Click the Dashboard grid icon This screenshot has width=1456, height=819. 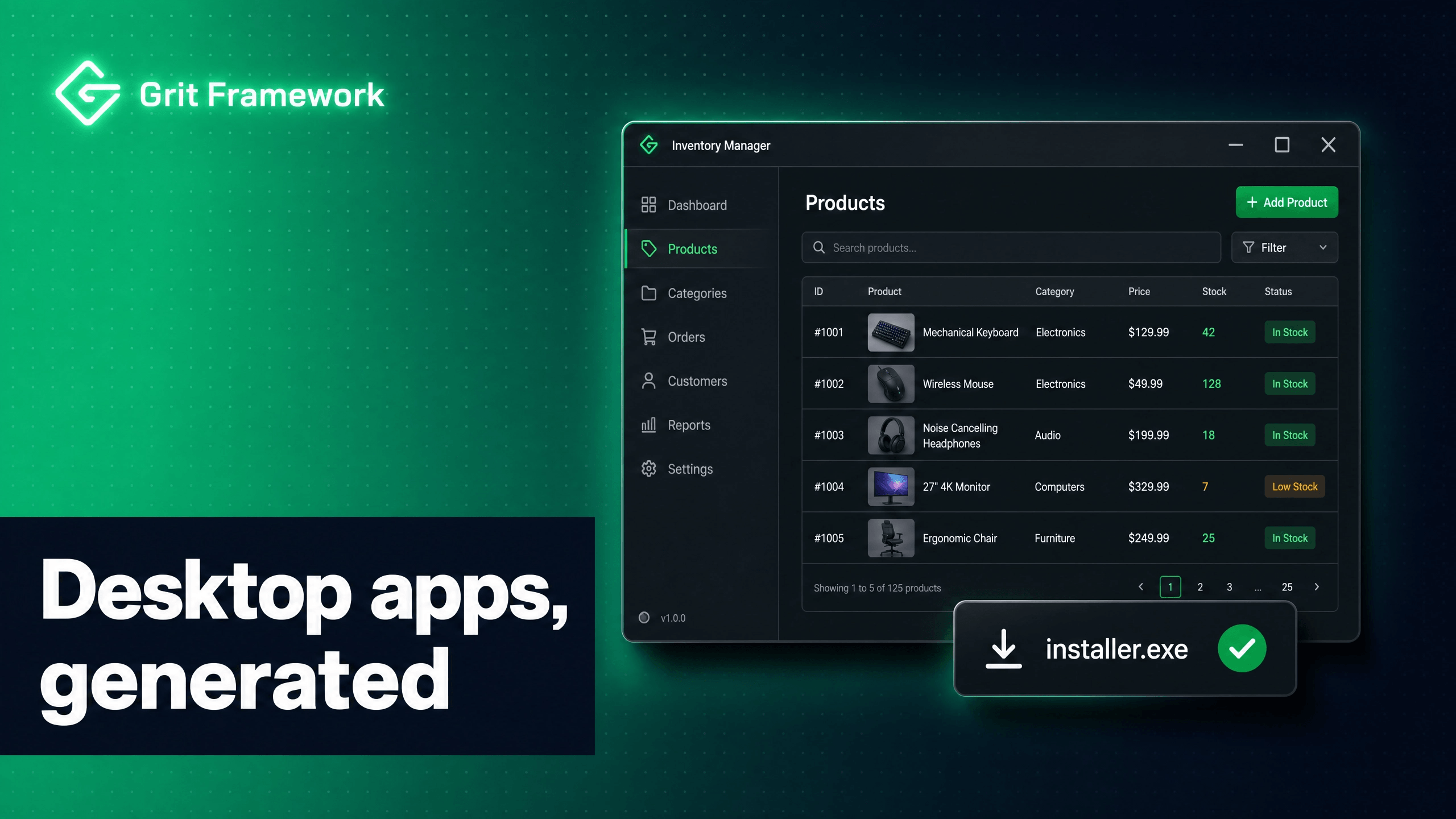pyautogui.click(x=648, y=205)
